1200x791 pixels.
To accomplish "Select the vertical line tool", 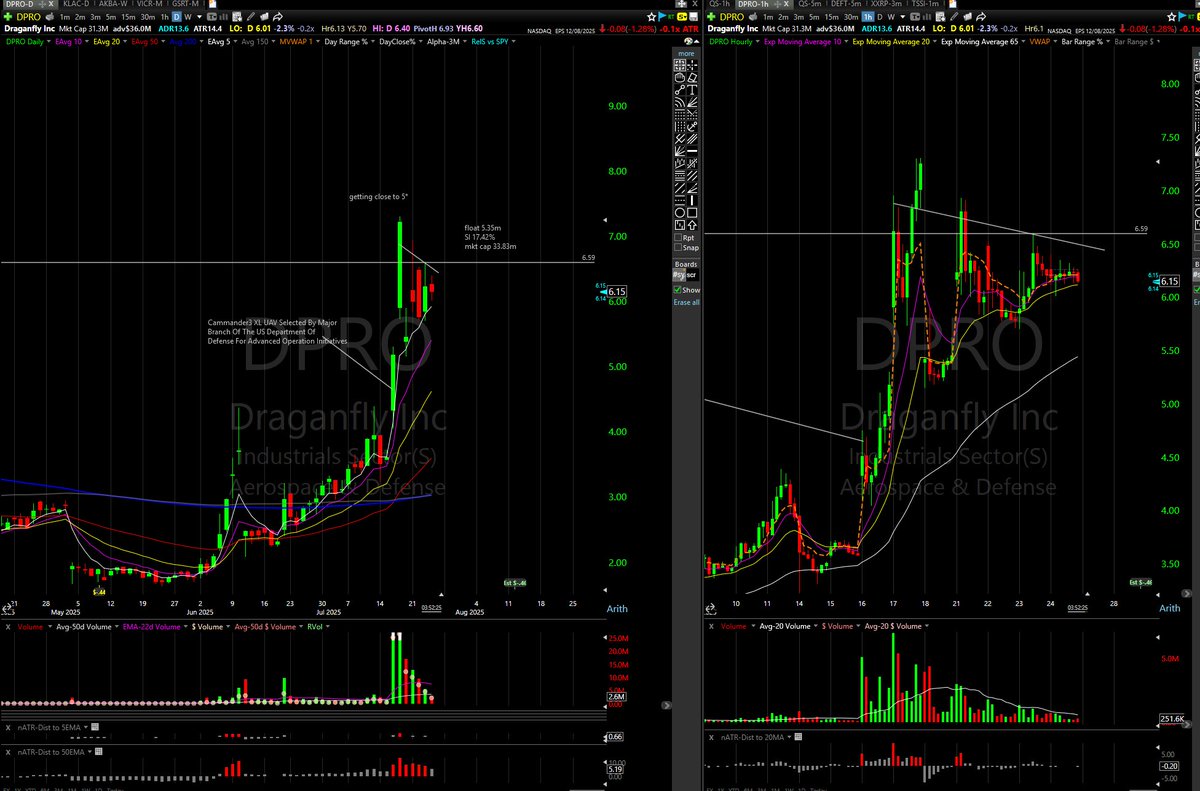I will (x=692, y=200).
